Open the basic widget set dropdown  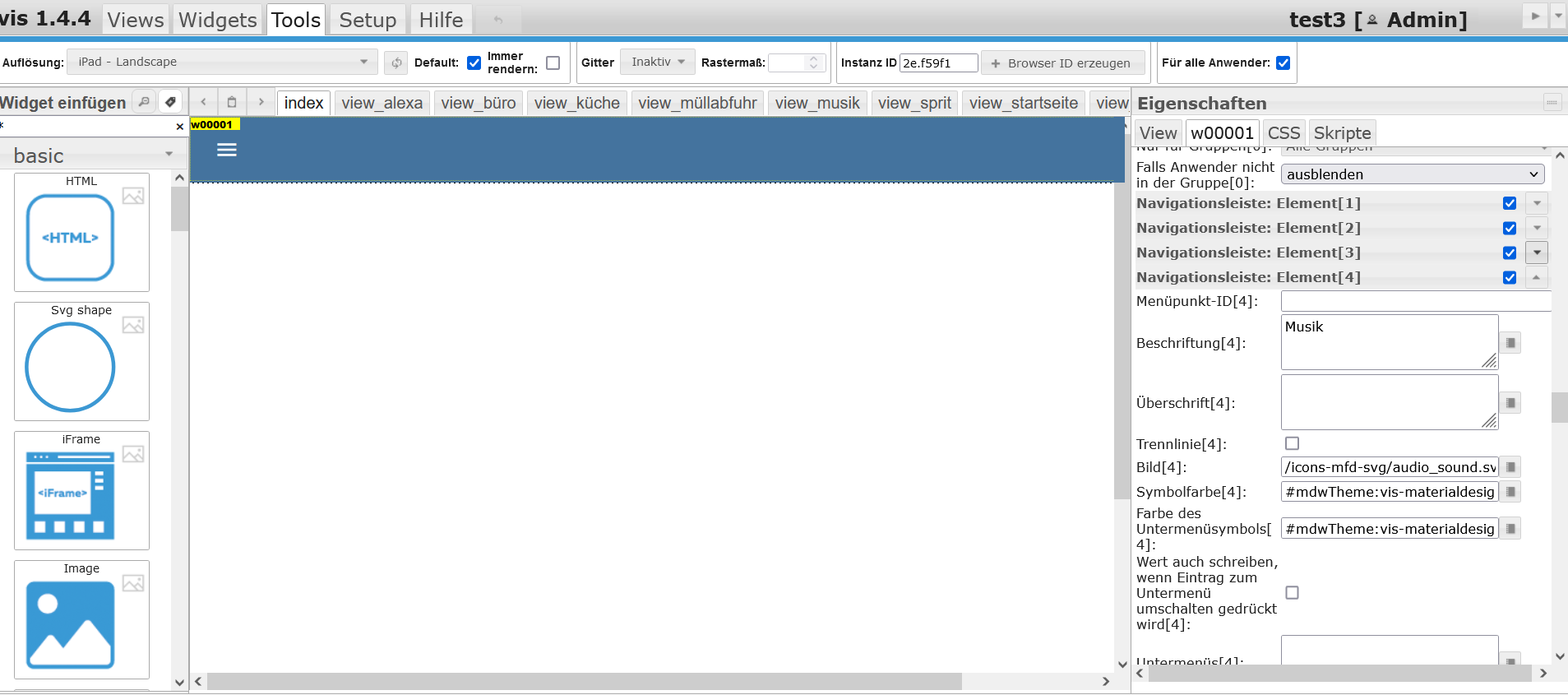click(94, 155)
